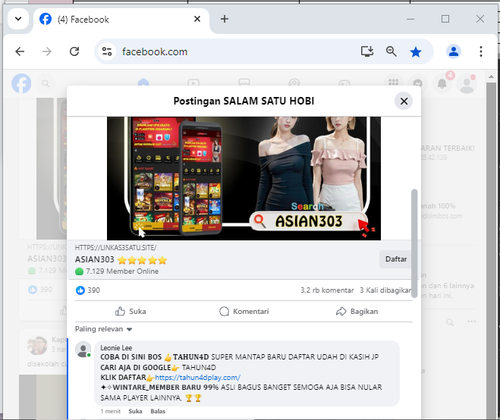This screenshot has height=420, width=500.
Task: Open Leonie Lee commenter name
Action: pyautogui.click(x=116, y=348)
